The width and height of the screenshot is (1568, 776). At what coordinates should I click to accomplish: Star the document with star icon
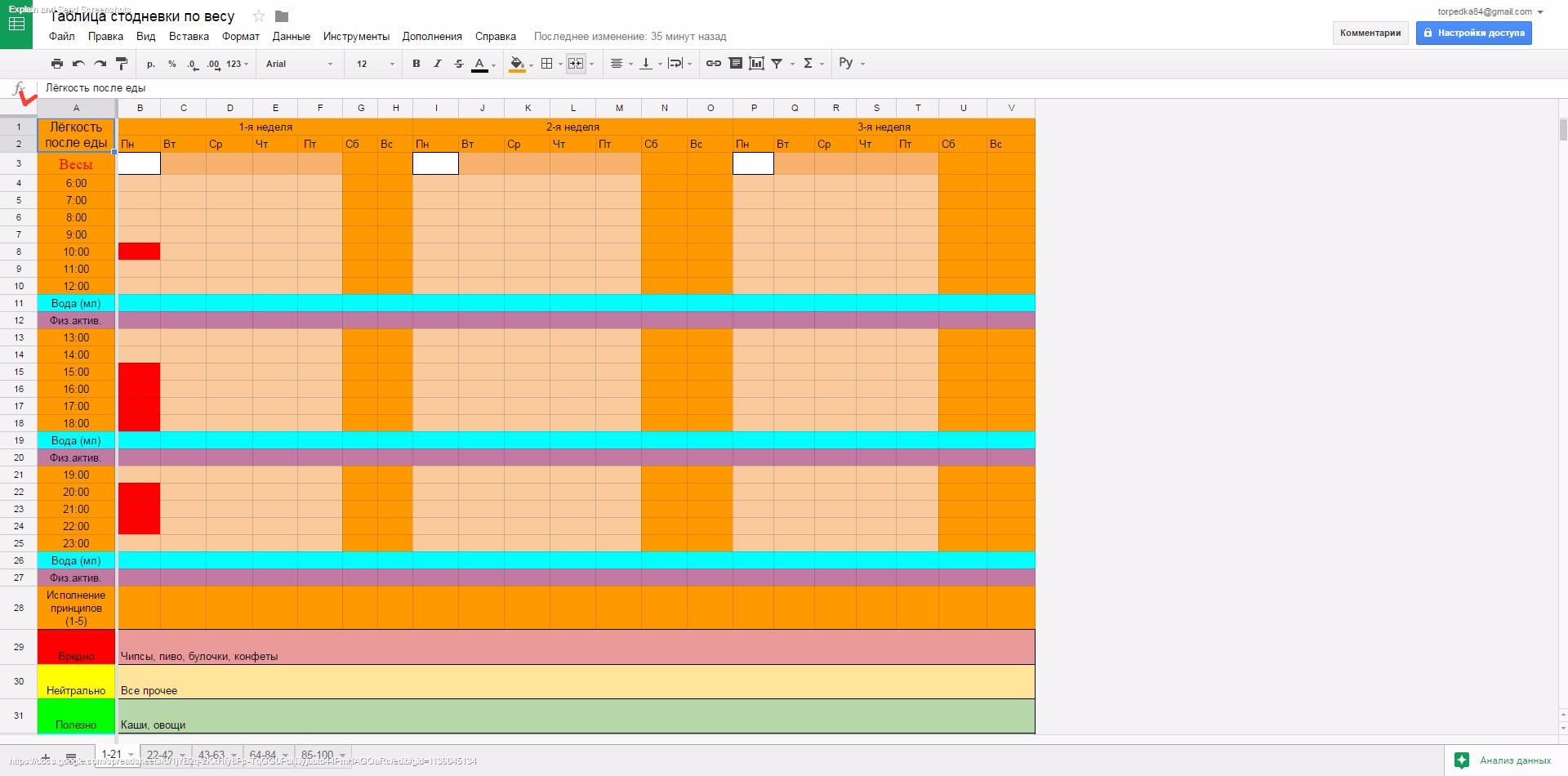pyautogui.click(x=259, y=16)
